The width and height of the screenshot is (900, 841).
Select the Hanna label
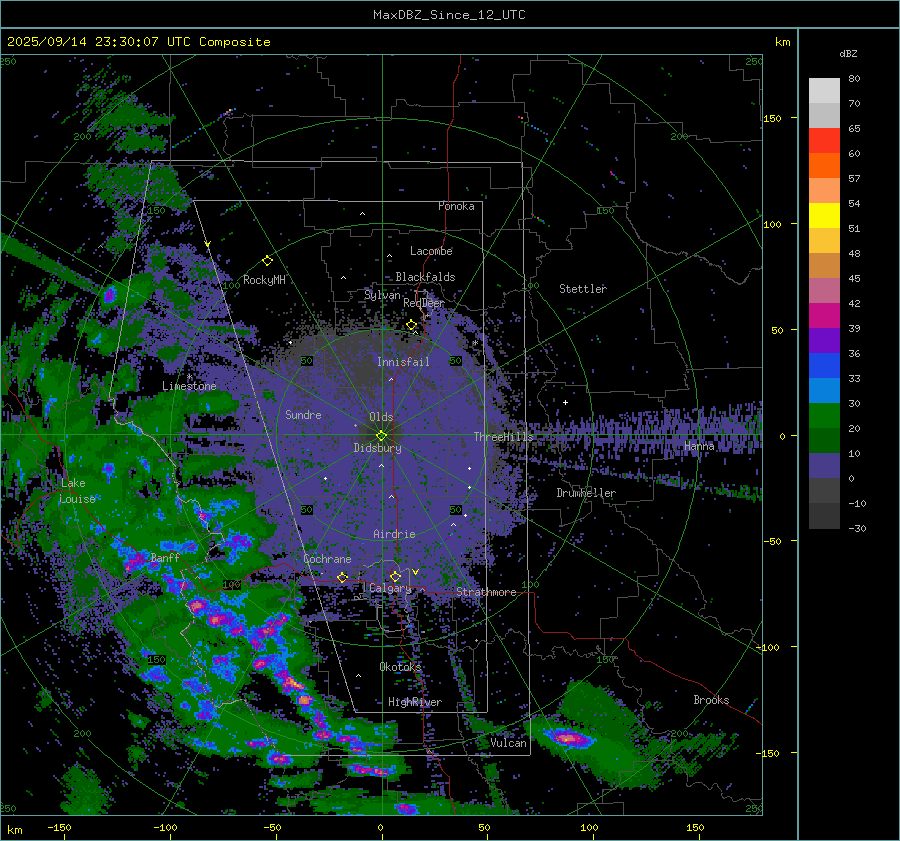click(699, 446)
